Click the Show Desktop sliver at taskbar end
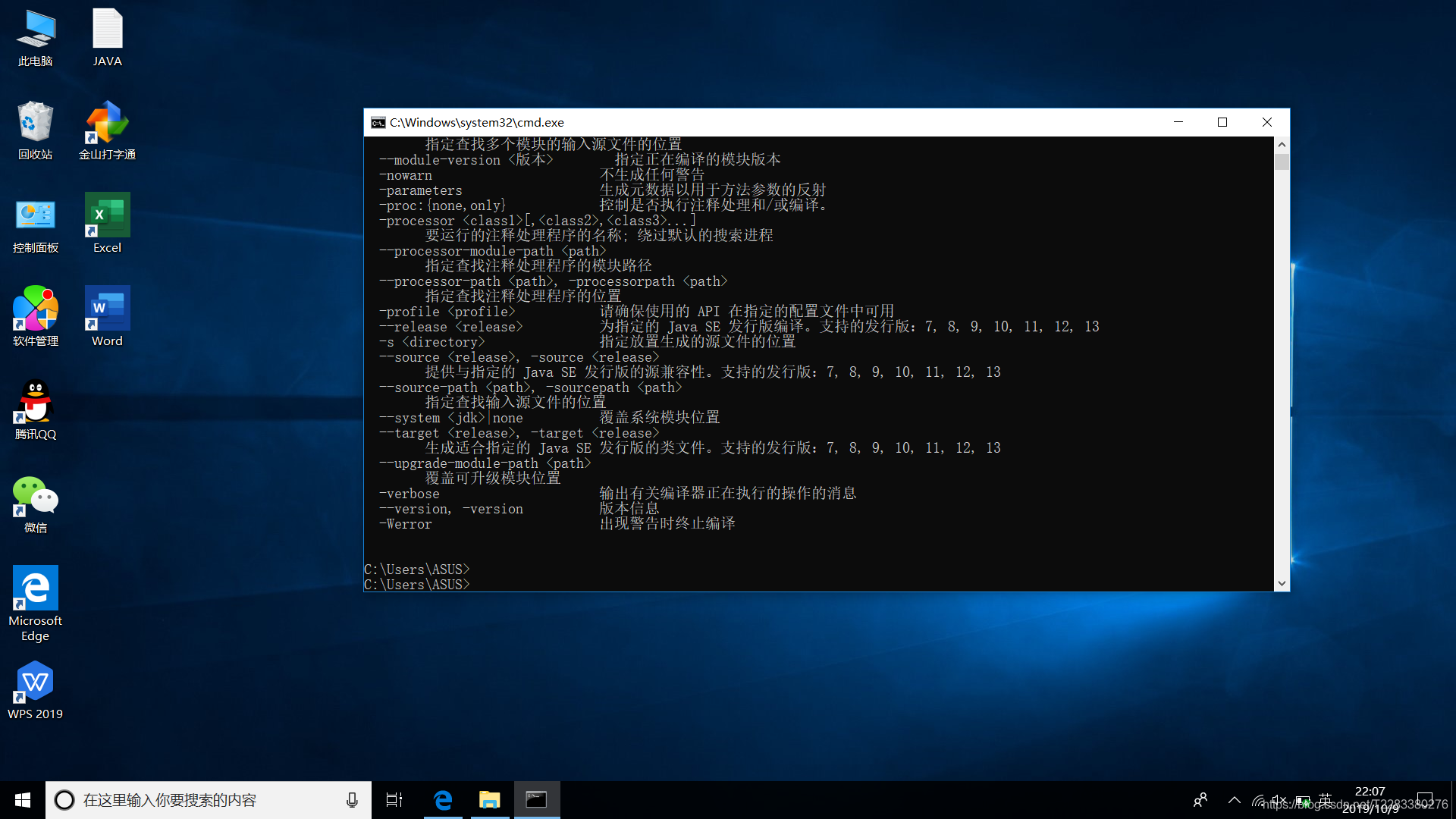The image size is (1456, 819). tap(1453, 800)
